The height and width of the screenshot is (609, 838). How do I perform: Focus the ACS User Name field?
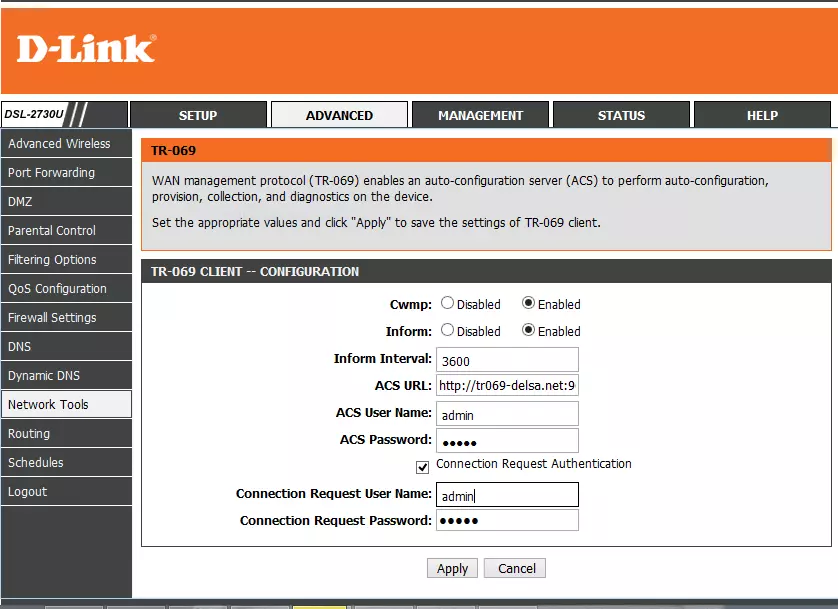[x=507, y=414]
